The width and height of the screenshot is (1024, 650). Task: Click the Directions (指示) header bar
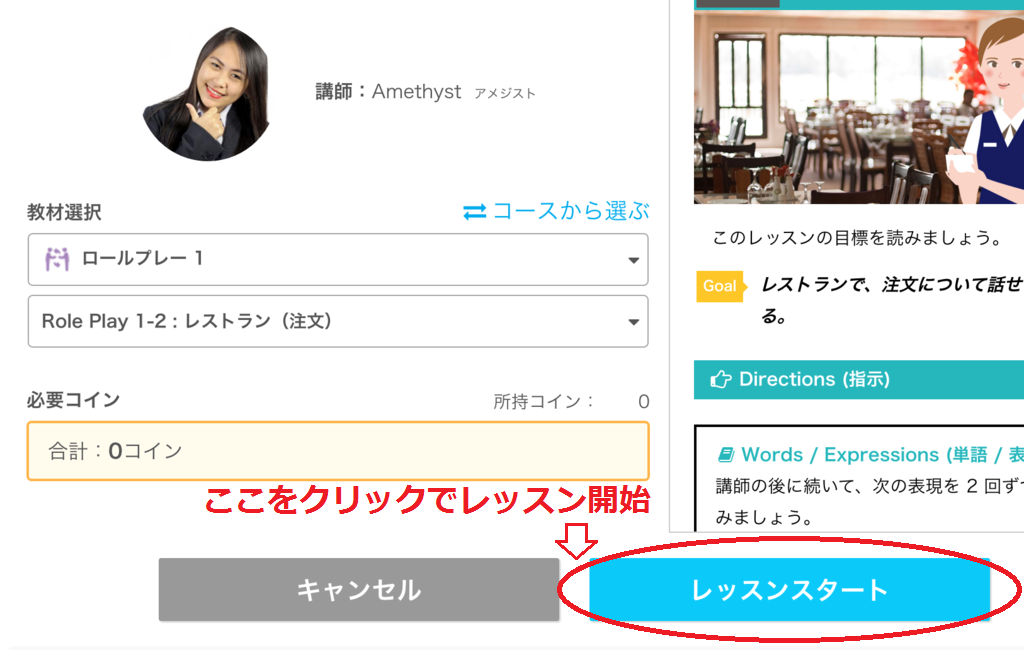click(x=859, y=380)
